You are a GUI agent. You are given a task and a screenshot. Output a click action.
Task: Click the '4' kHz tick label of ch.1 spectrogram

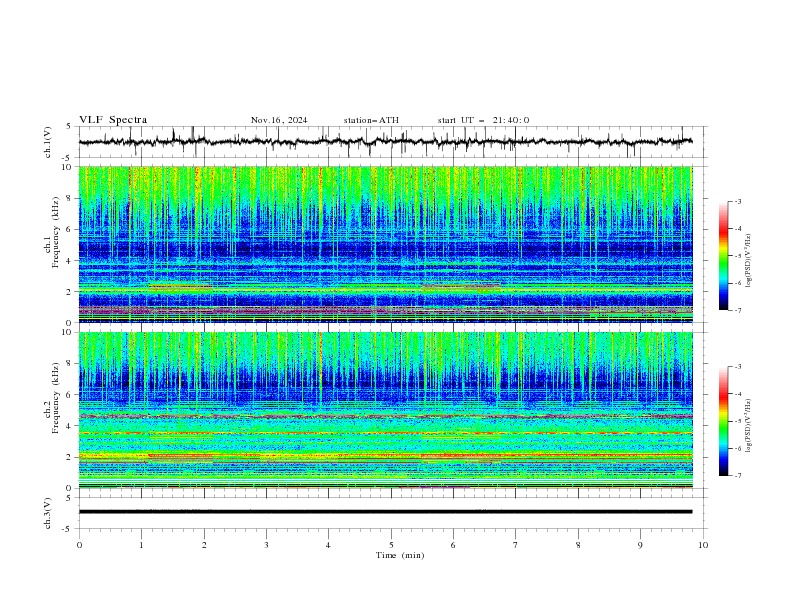click(70, 261)
